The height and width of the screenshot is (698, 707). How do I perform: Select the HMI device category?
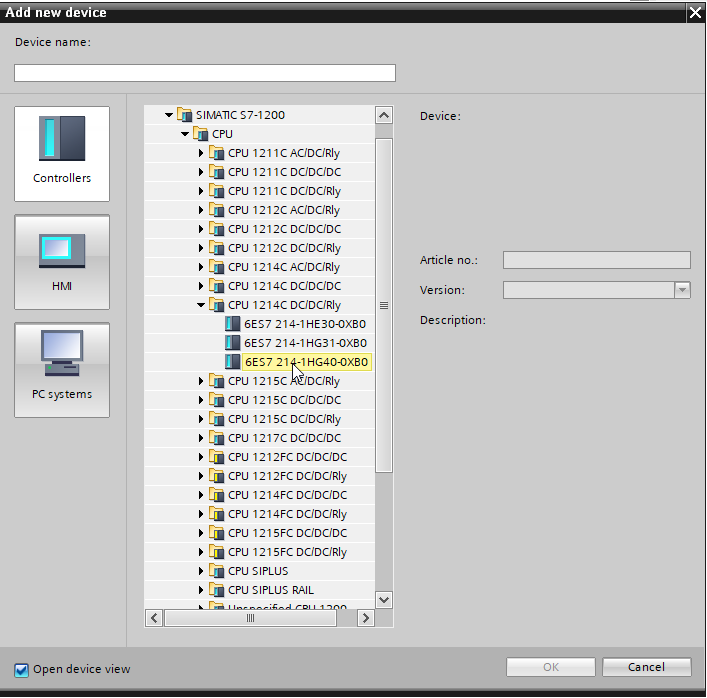coord(62,262)
